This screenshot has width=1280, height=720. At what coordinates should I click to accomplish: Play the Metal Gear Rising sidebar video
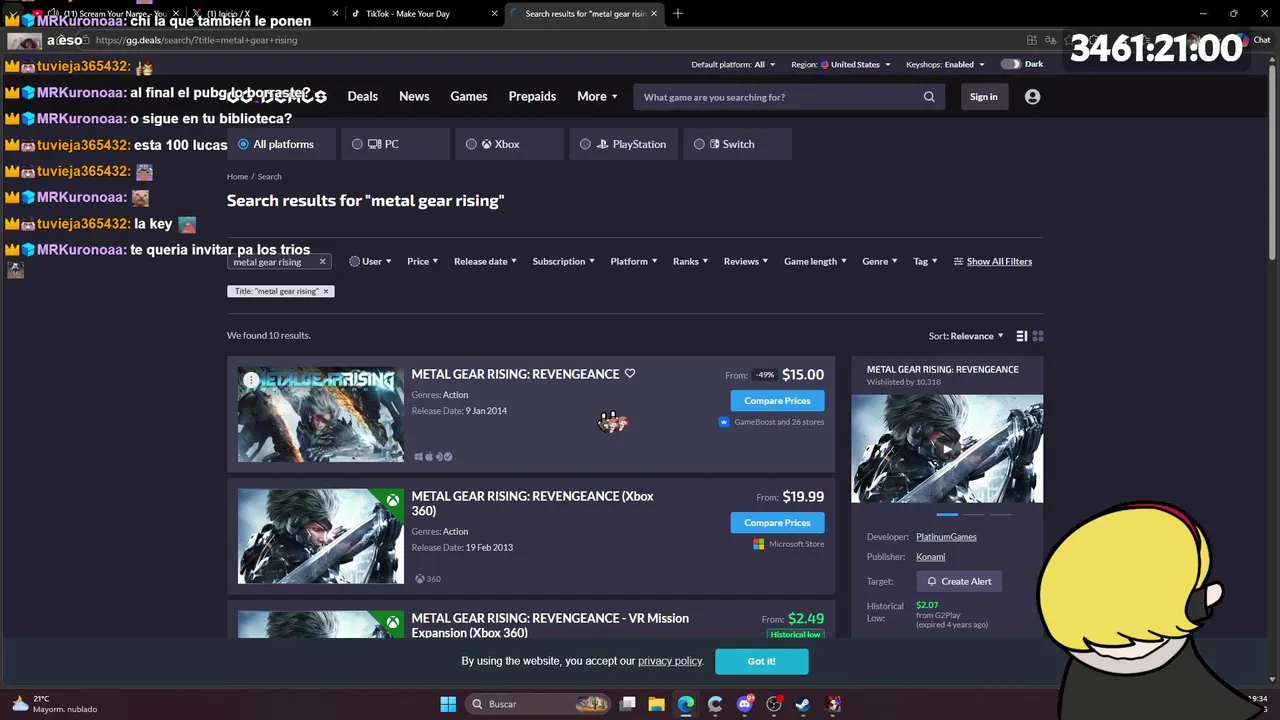[x=946, y=449]
